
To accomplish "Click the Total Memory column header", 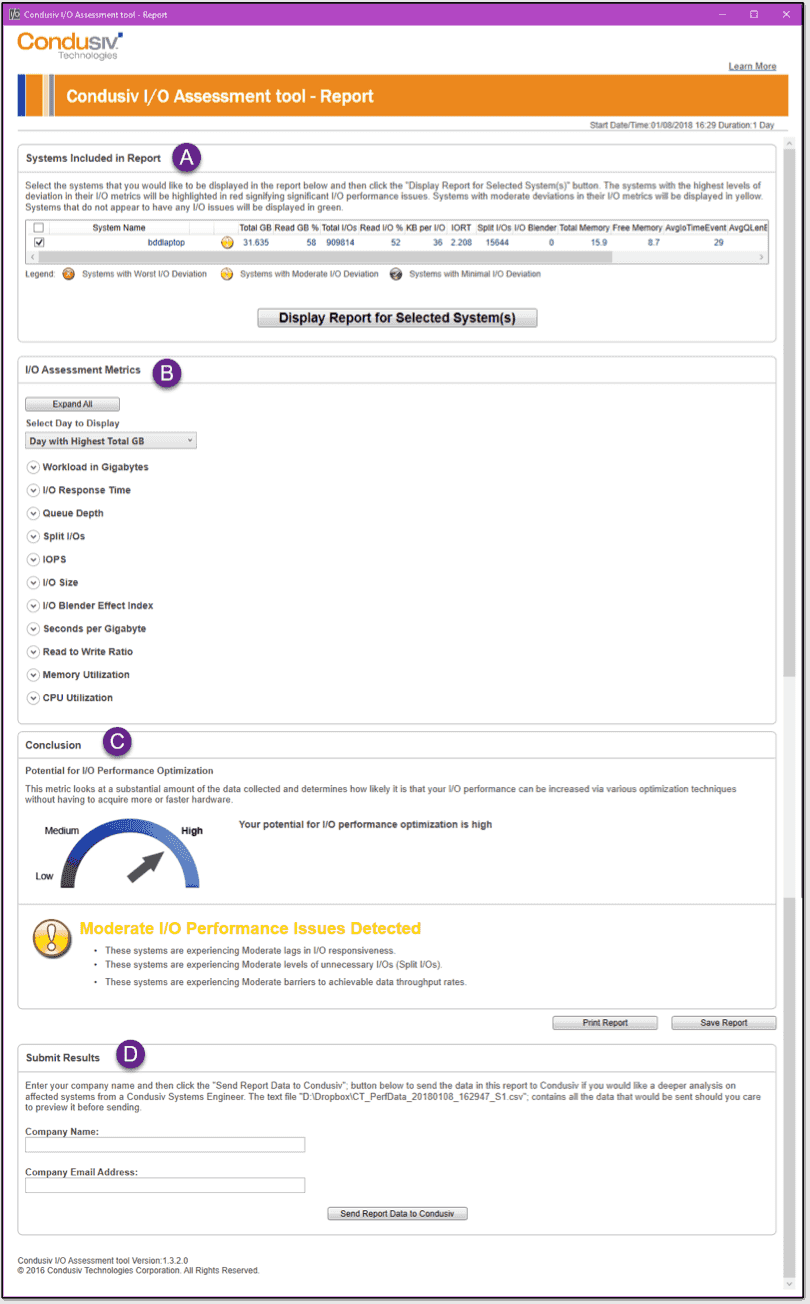I will 584,228.
